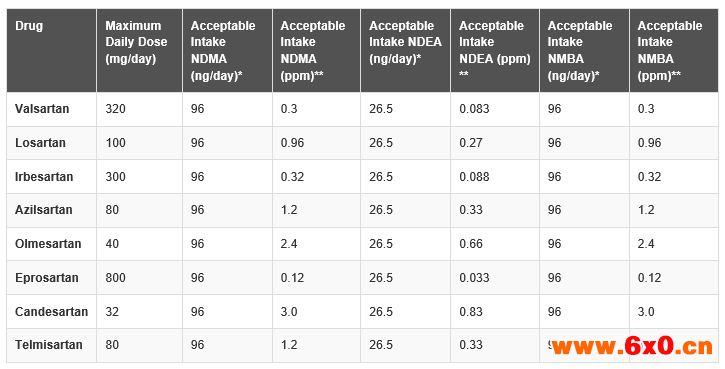Click Candesartan's 0.83 NDEA ppm value

[x=471, y=312]
